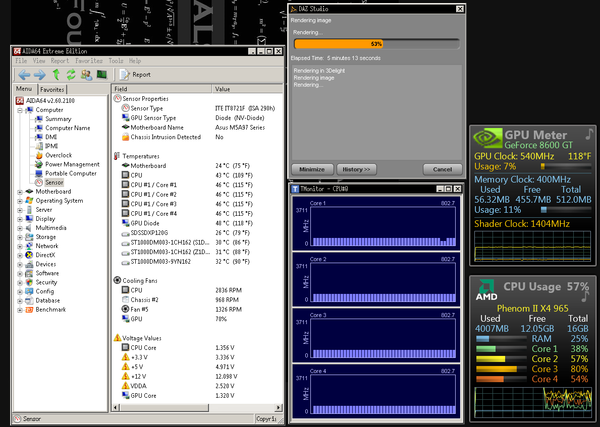Click the Motherboard tree node icon
Image resolution: width=600 pixels, height=427 pixels.
click(29, 192)
